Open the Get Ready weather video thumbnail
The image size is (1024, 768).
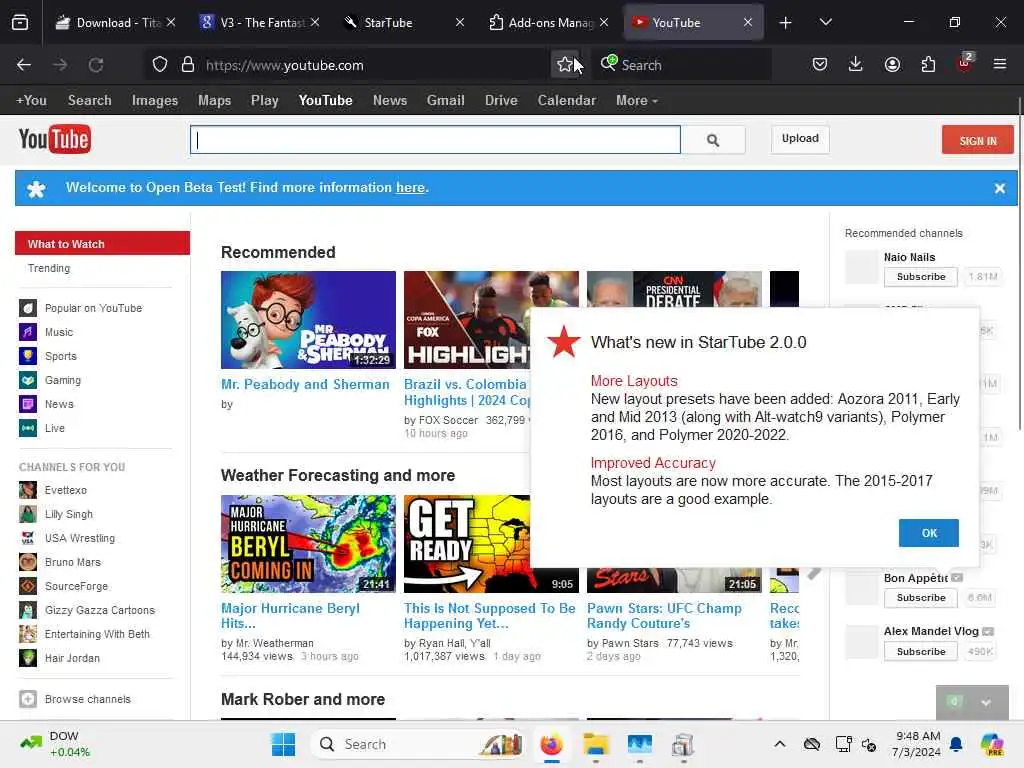[467, 544]
